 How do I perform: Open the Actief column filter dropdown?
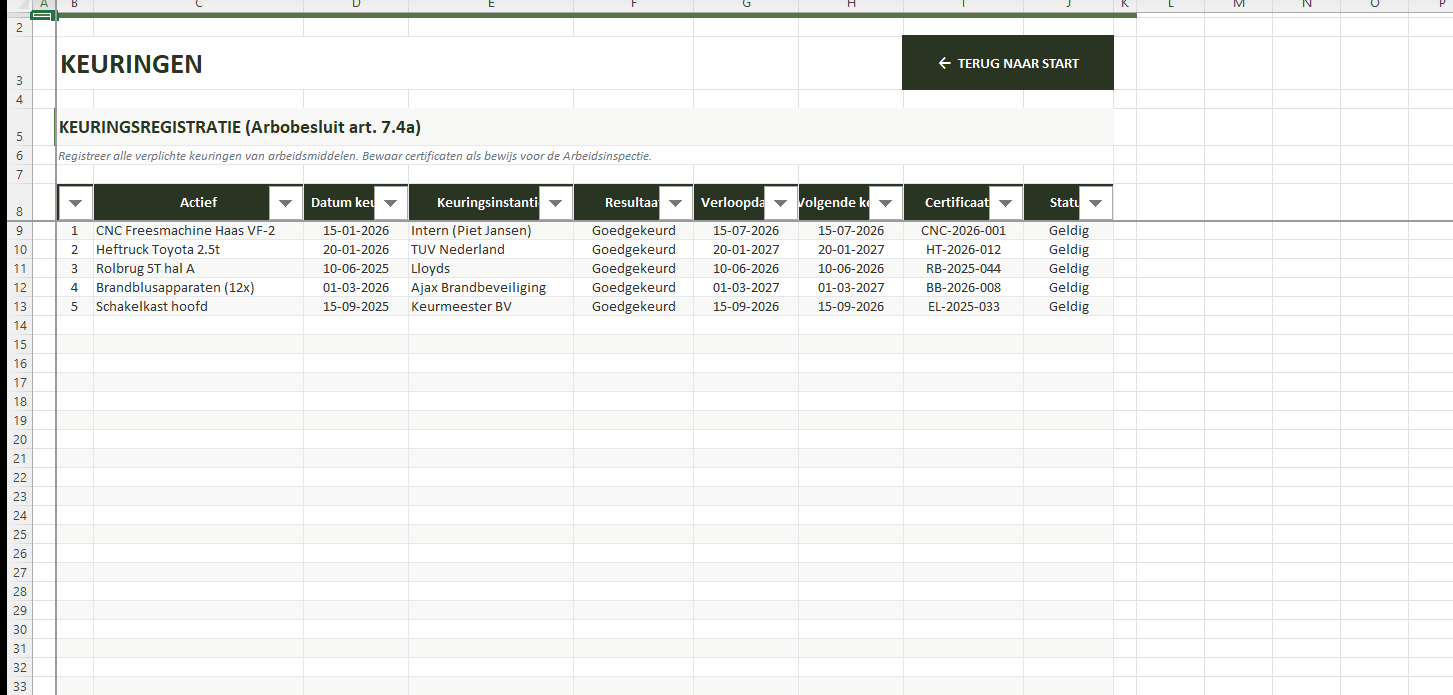click(x=286, y=203)
